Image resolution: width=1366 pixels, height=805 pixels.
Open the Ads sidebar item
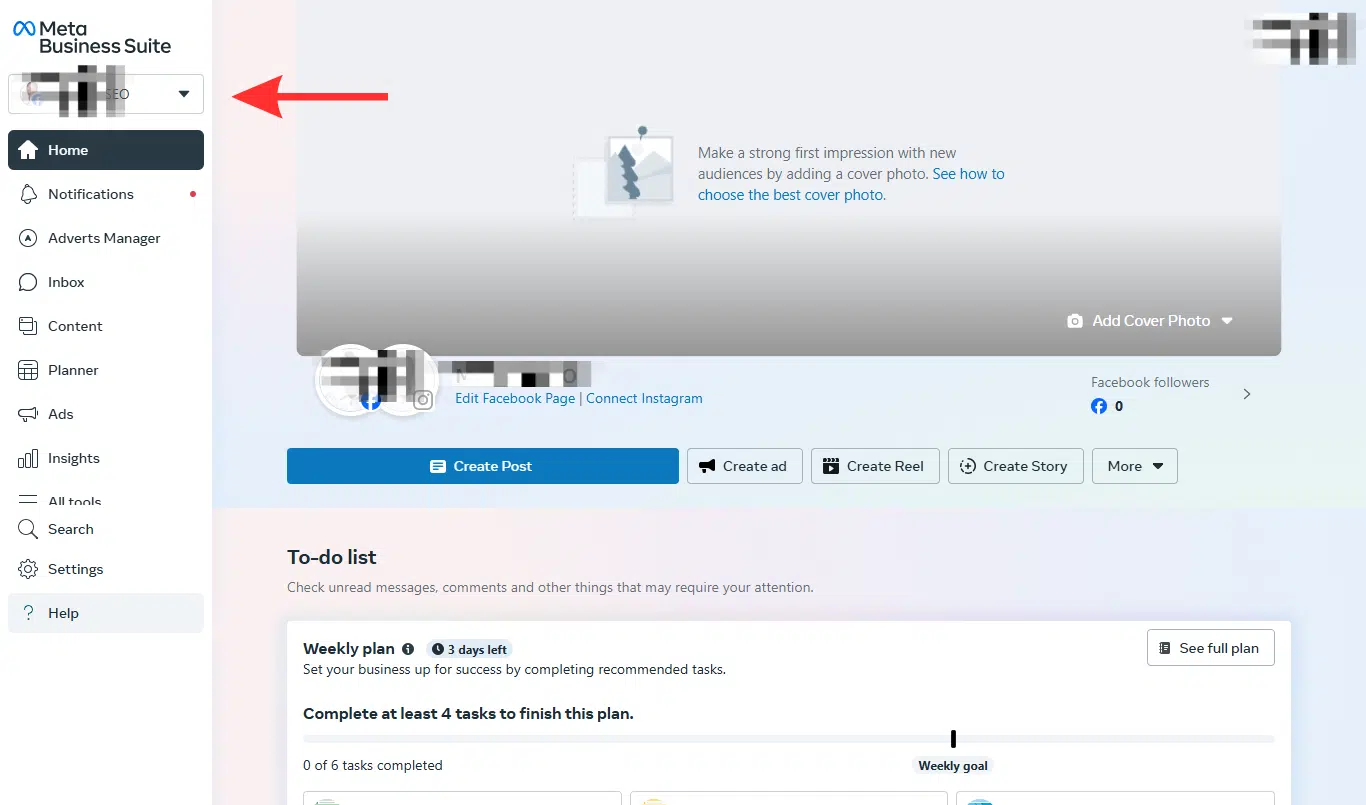[x=106, y=414]
